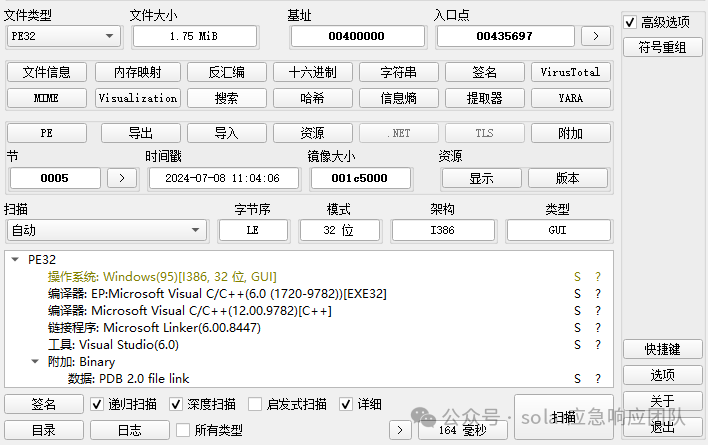Click the 时间戳 field 2024-07-08 11:04:06
Viewport: 708px width, 445px height.
[x=223, y=178]
